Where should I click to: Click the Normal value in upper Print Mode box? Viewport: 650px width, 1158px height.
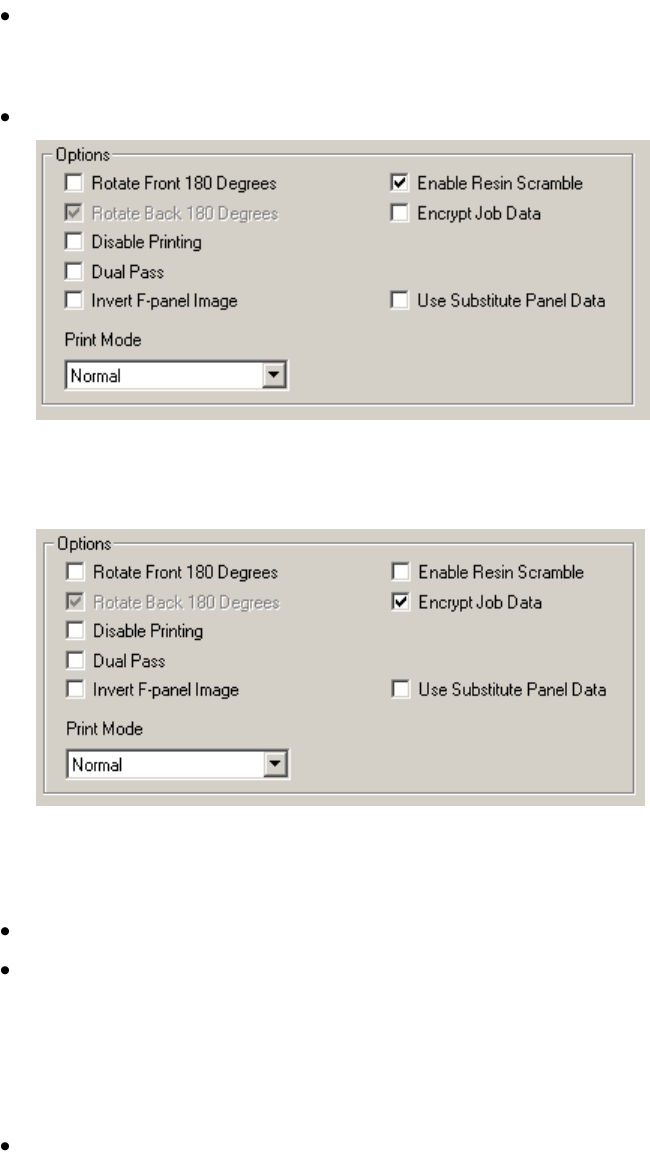coord(95,376)
